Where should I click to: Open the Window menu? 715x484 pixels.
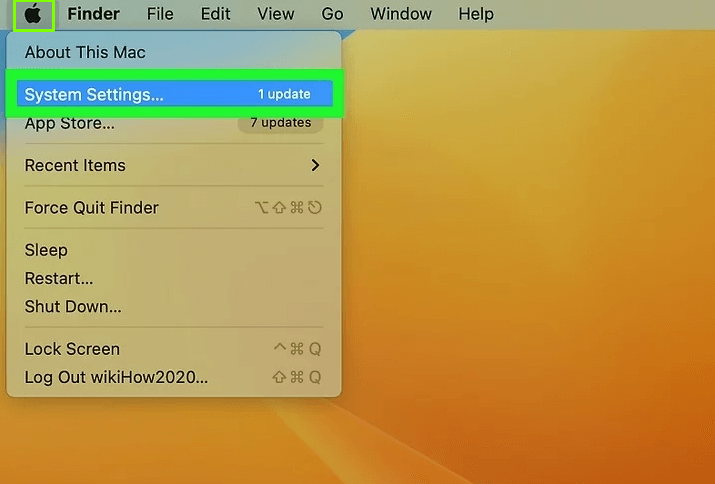[401, 14]
